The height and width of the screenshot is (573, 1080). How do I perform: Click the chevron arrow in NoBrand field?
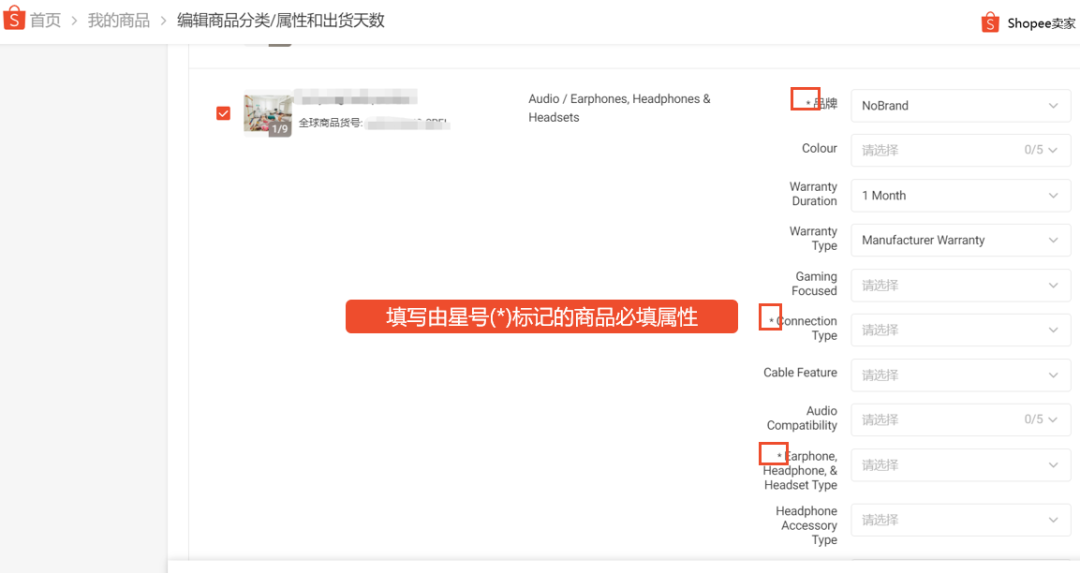1053,106
